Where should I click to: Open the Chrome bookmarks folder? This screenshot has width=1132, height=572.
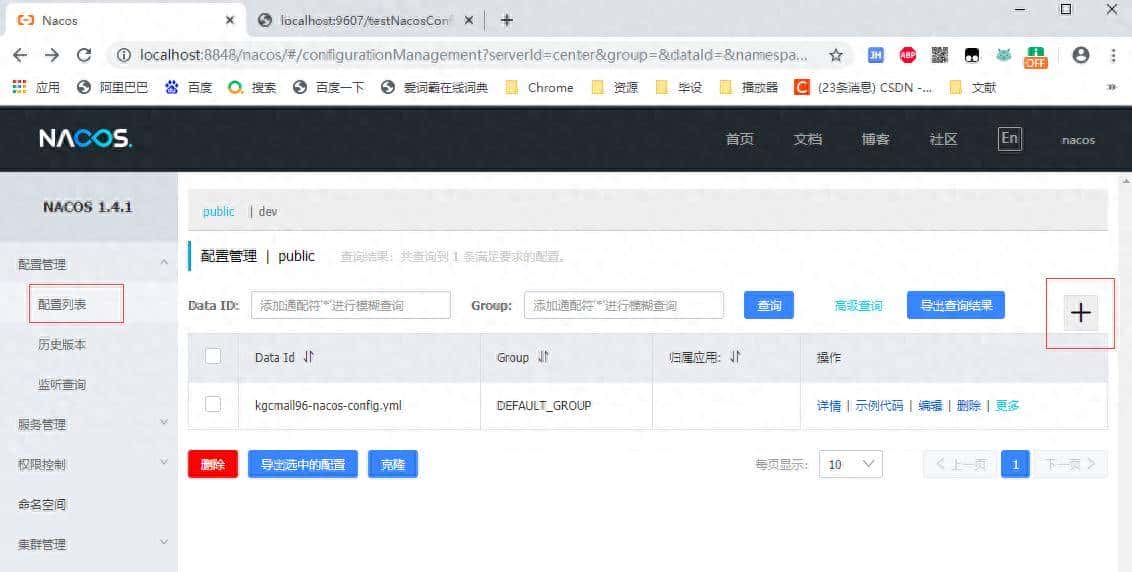click(x=539, y=87)
